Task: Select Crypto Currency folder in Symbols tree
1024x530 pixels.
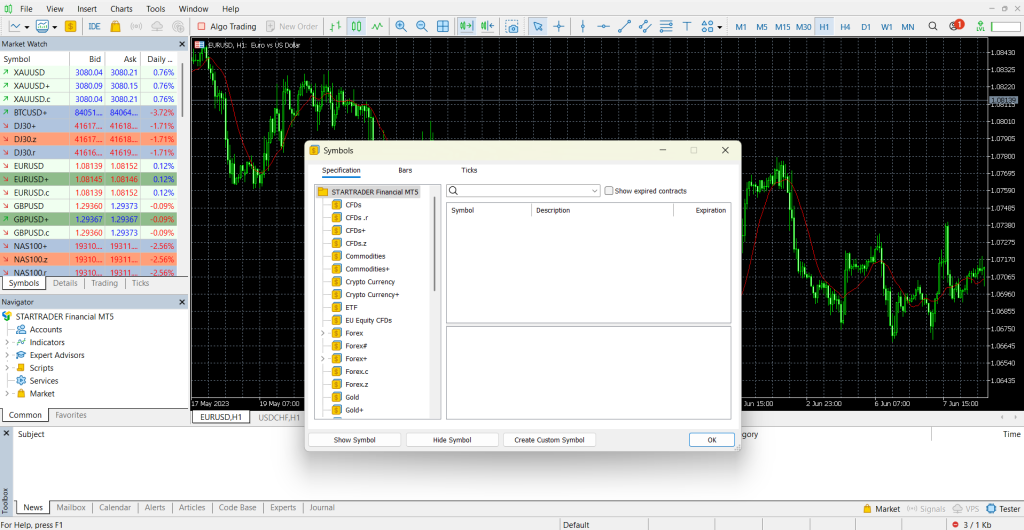Action: click(x=370, y=282)
